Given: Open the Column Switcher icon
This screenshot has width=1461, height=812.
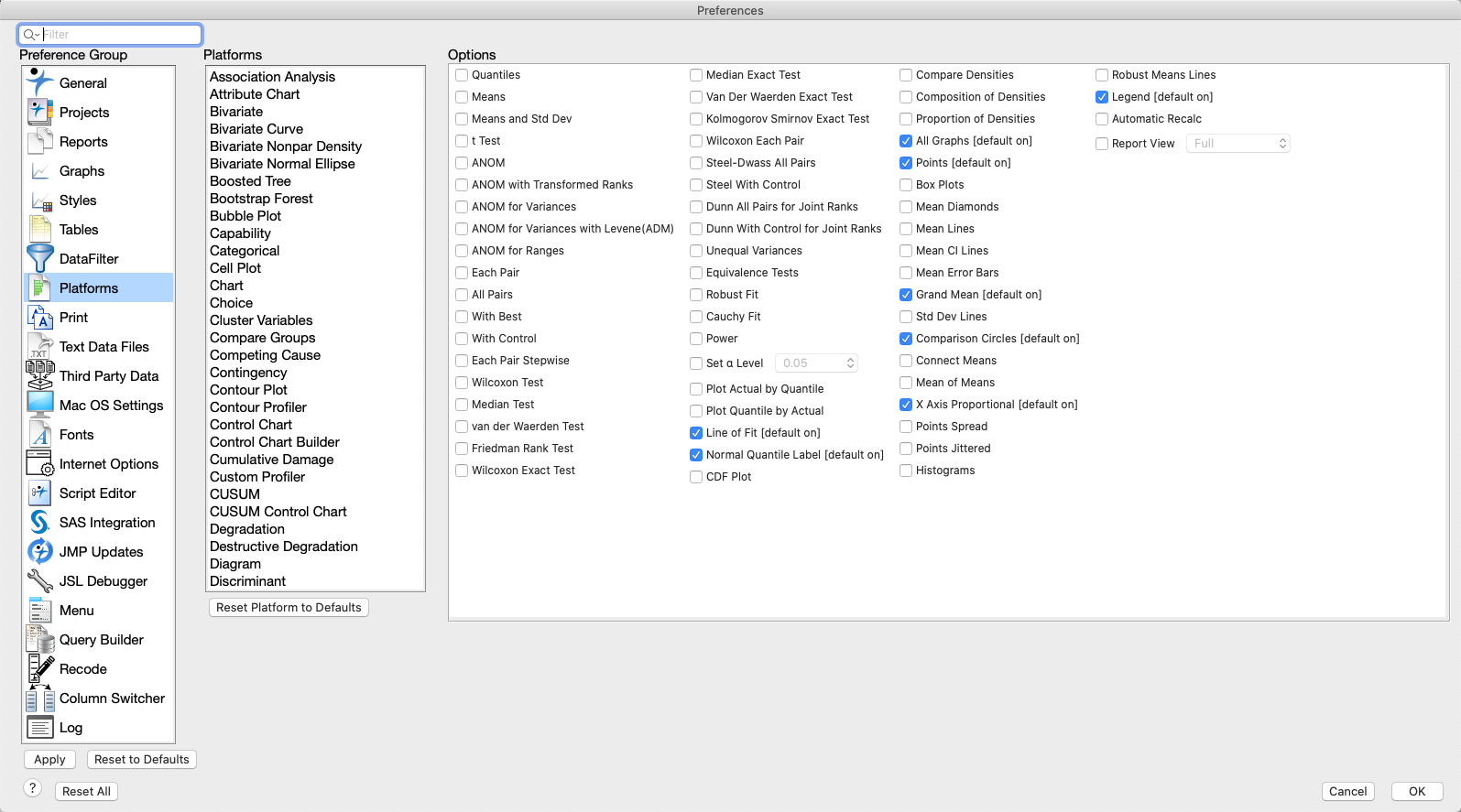Looking at the screenshot, I should coord(39,698).
